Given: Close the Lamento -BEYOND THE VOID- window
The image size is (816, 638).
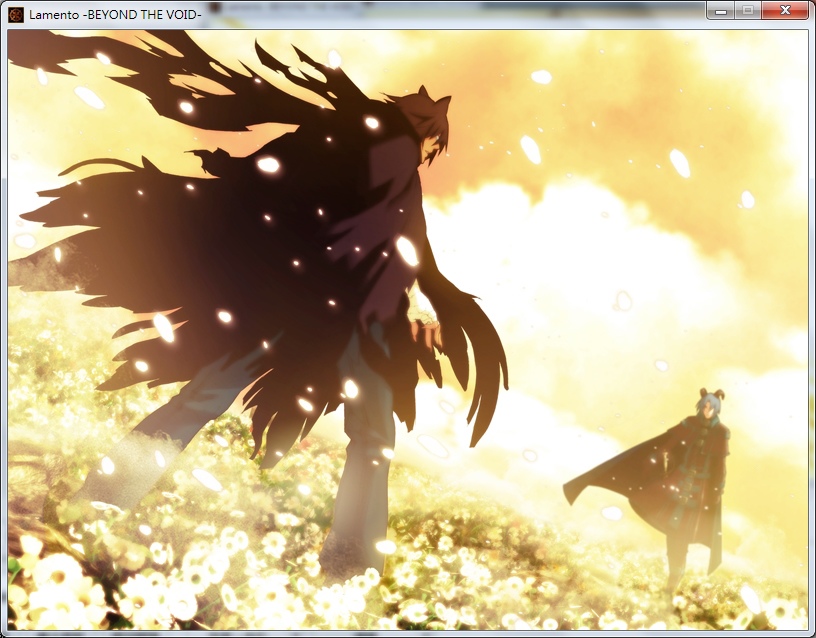Looking at the screenshot, I should pyautogui.click(x=785, y=10).
